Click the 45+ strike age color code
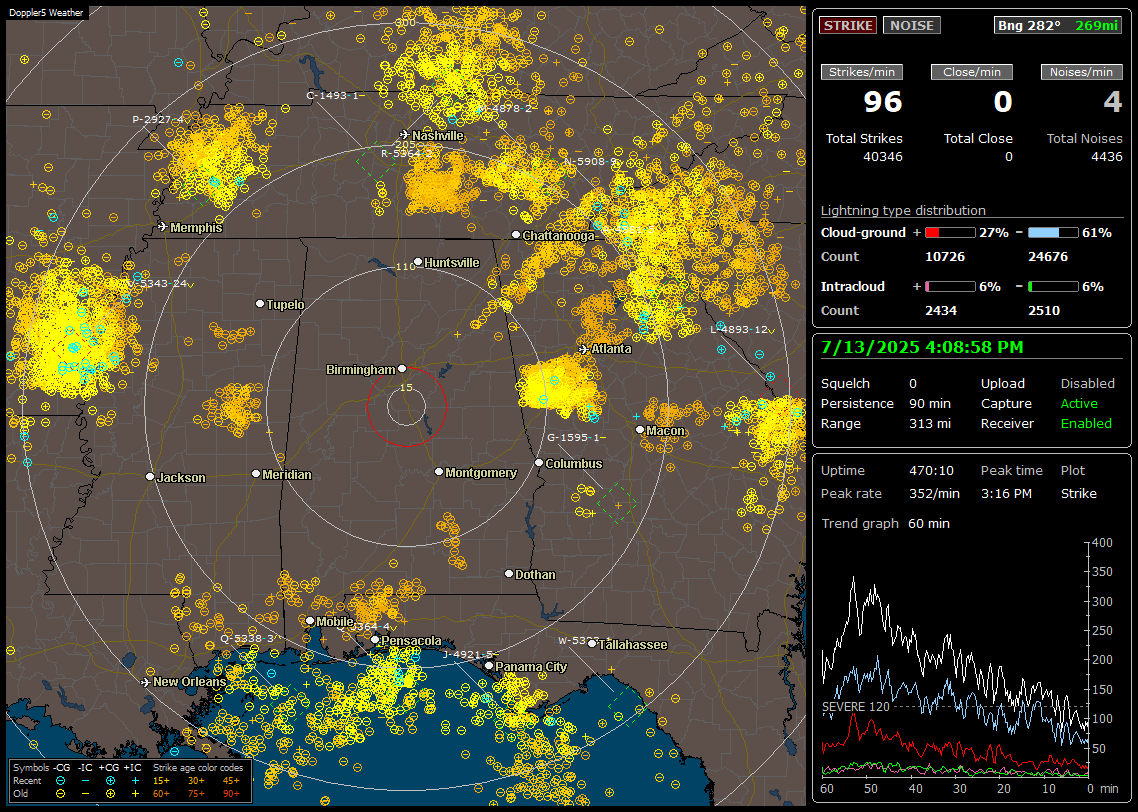Image resolution: width=1138 pixels, height=812 pixels. coord(231,781)
